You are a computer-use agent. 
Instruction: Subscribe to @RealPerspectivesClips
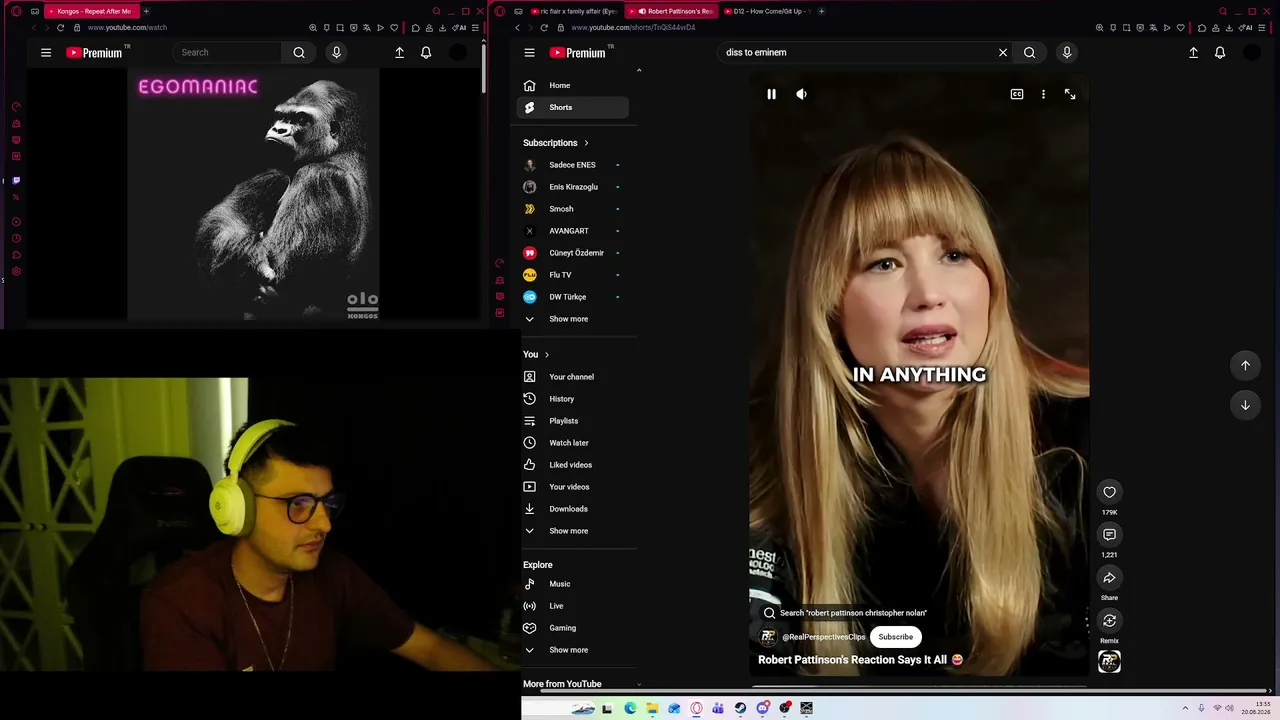click(895, 637)
